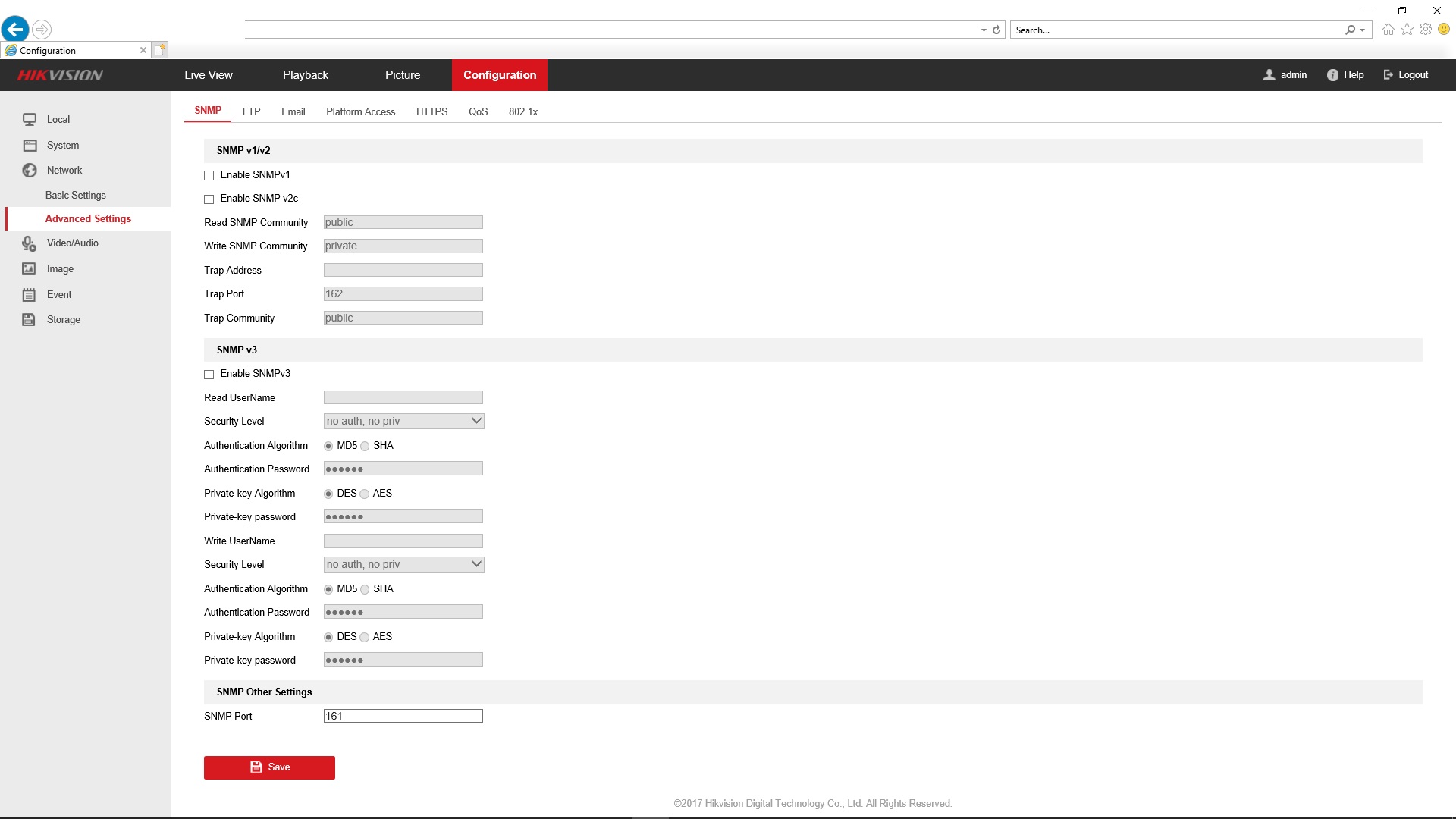
Task: Click the Event calendar icon
Action: pos(30,294)
